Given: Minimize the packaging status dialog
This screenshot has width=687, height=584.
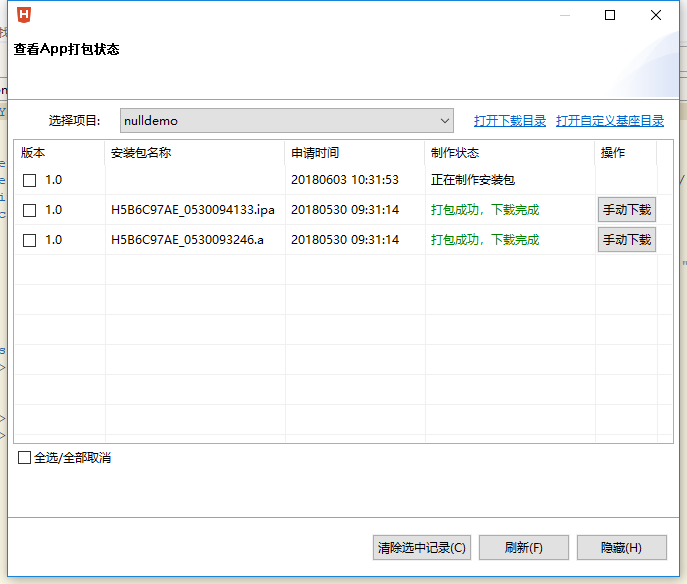Looking at the screenshot, I should [x=564, y=15].
